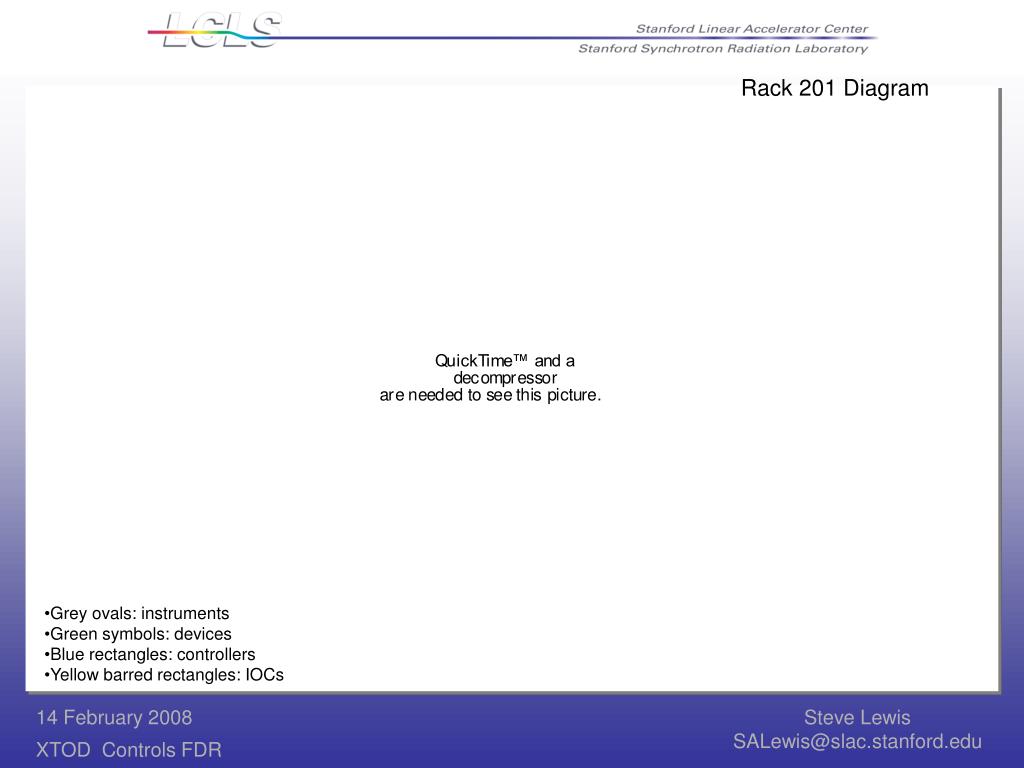Click the date '14 February 2008'

114,717
